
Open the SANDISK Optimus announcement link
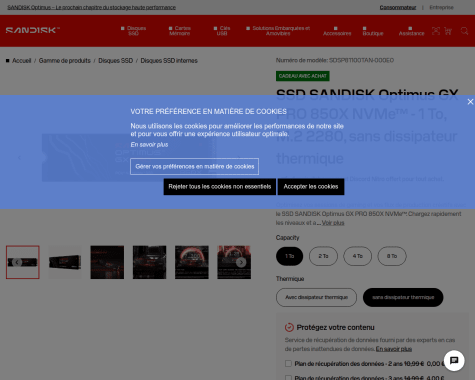pyautogui.click(x=91, y=7)
